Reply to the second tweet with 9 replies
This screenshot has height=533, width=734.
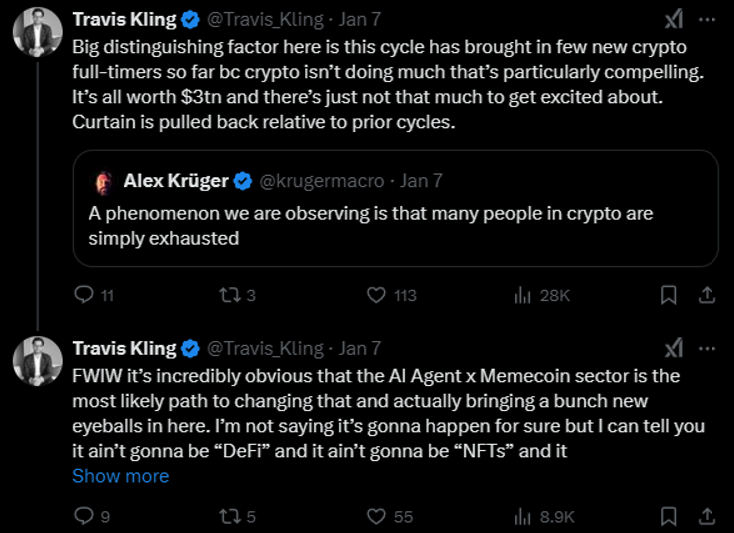pyautogui.click(x=85, y=516)
